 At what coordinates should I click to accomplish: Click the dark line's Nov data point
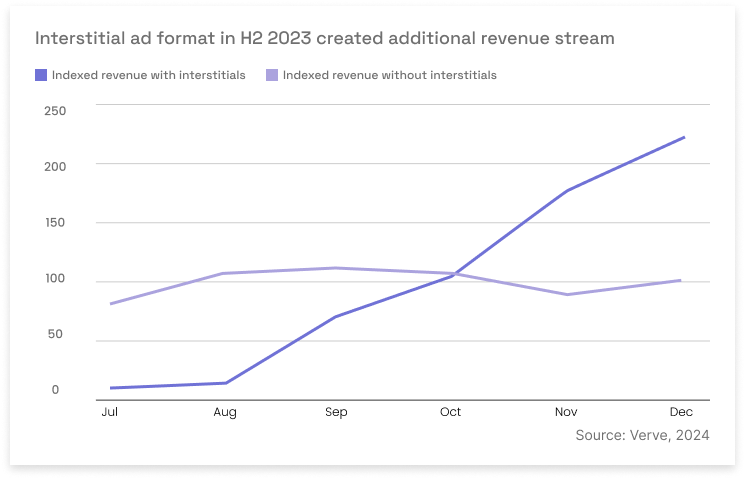click(568, 190)
